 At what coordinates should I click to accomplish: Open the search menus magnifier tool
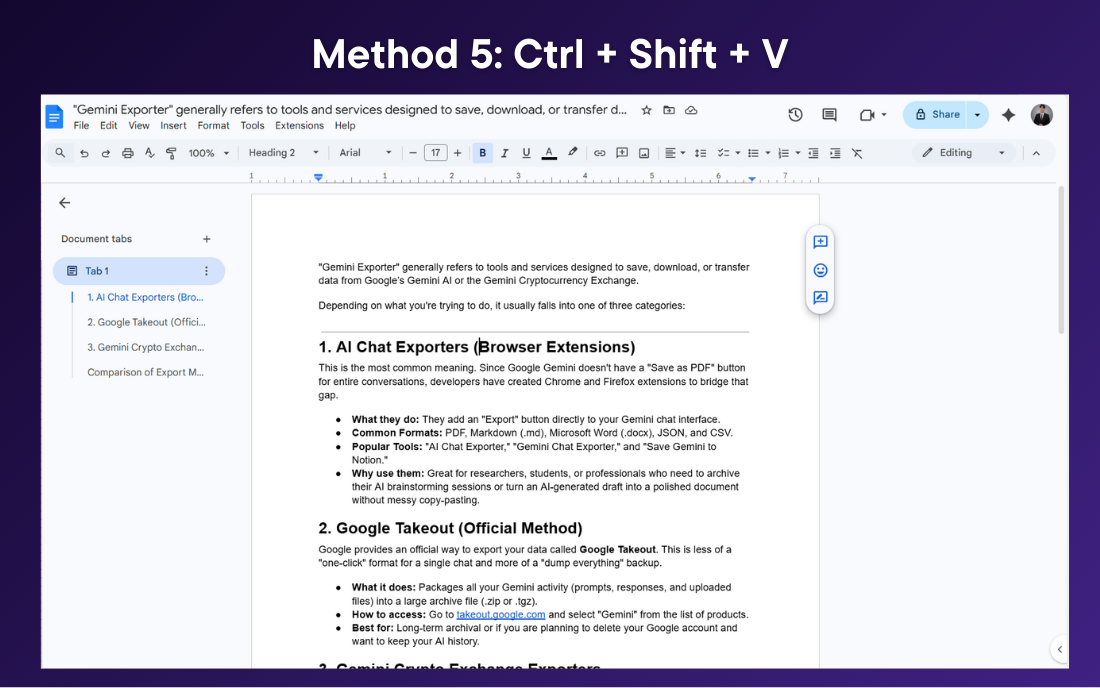[x=60, y=153]
